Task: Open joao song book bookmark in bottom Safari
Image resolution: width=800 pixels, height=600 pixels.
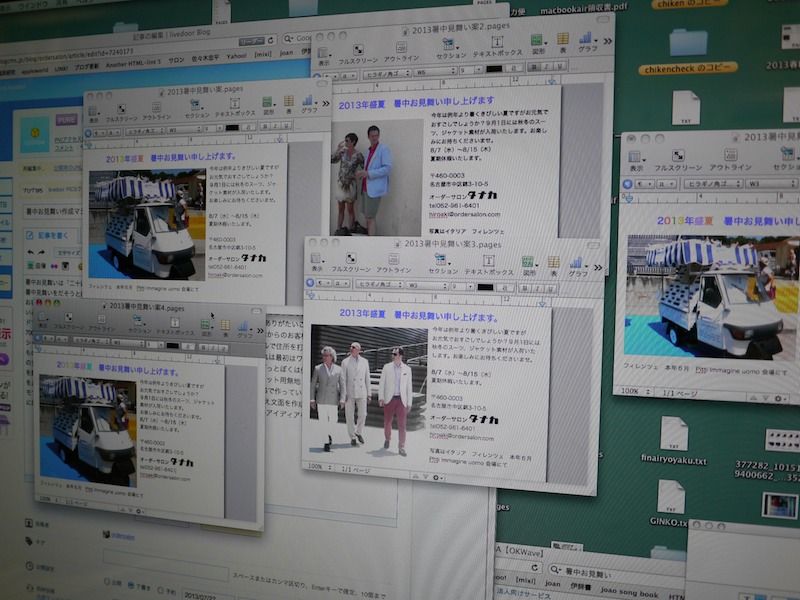Action: (629, 592)
